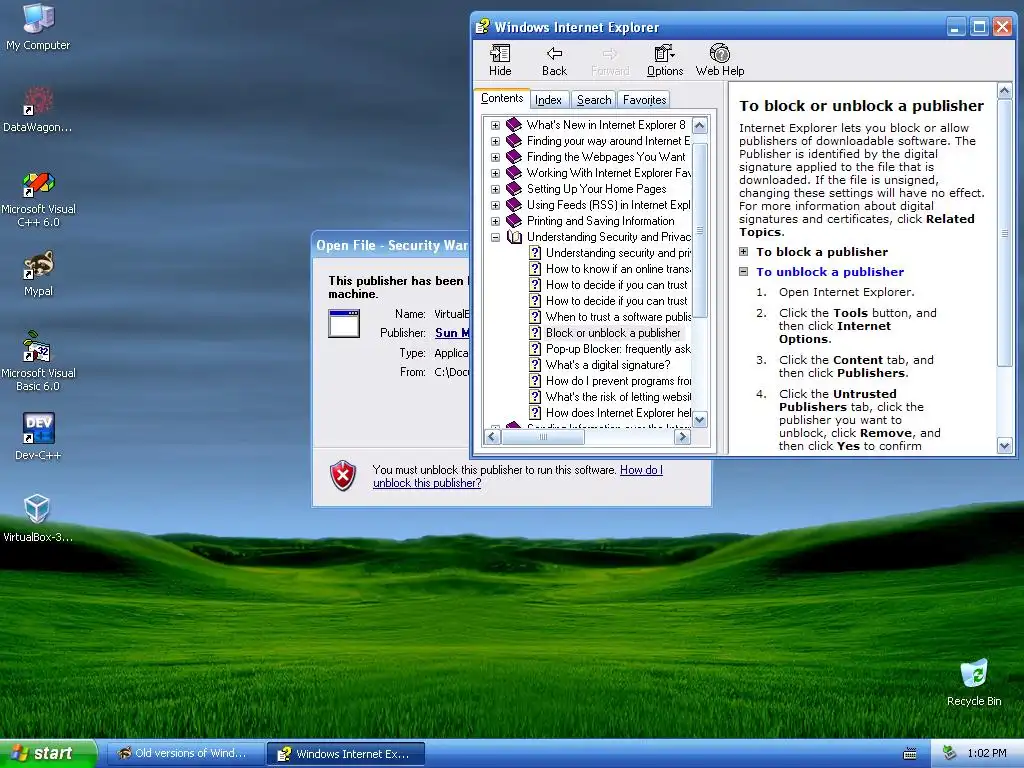Click the safely remove hardware tray icon
Image resolution: width=1024 pixels, height=768 pixels.
tap(950, 753)
